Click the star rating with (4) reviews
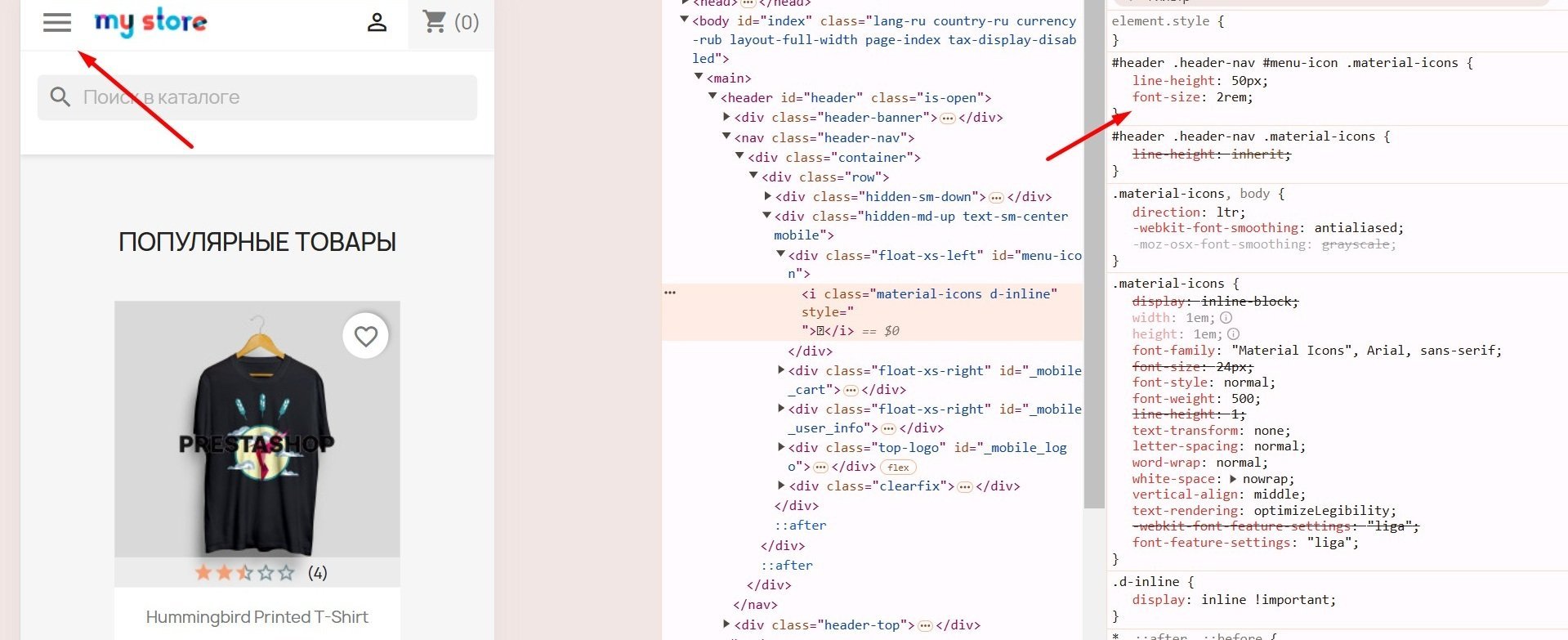The width and height of the screenshot is (1568, 640). [x=261, y=572]
